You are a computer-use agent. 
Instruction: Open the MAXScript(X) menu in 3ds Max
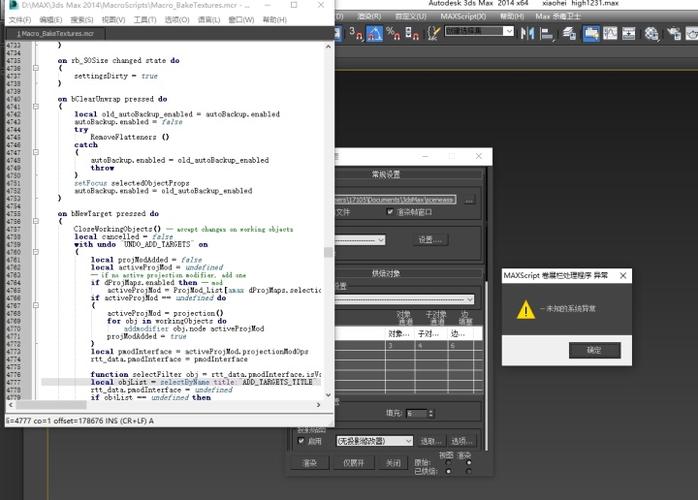pyautogui.click(x=463, y=17)
